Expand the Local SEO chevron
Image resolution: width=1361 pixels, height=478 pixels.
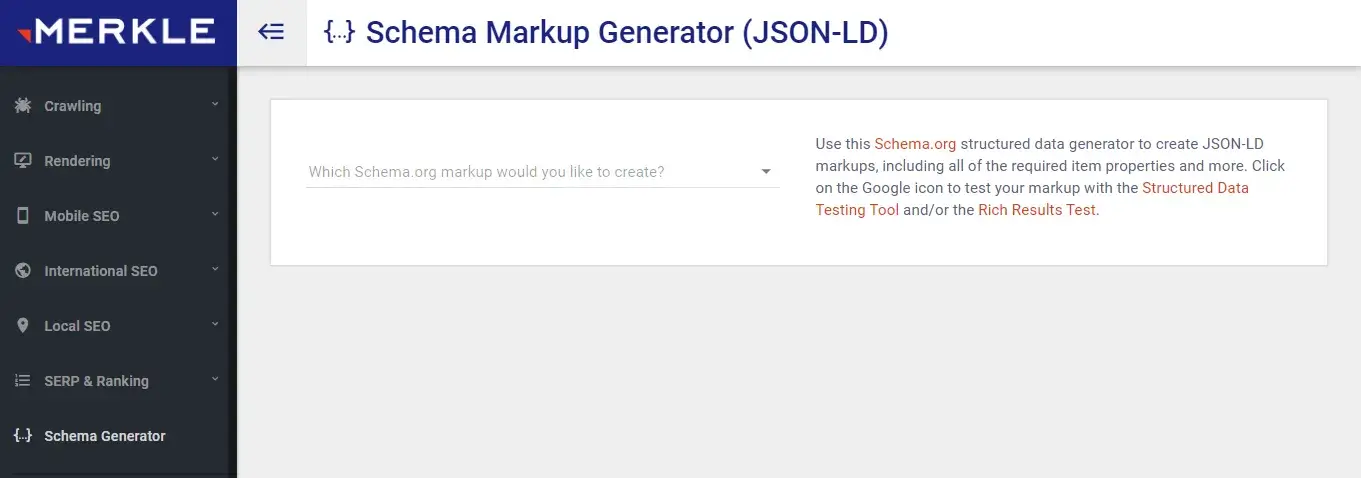coord(215,324)
